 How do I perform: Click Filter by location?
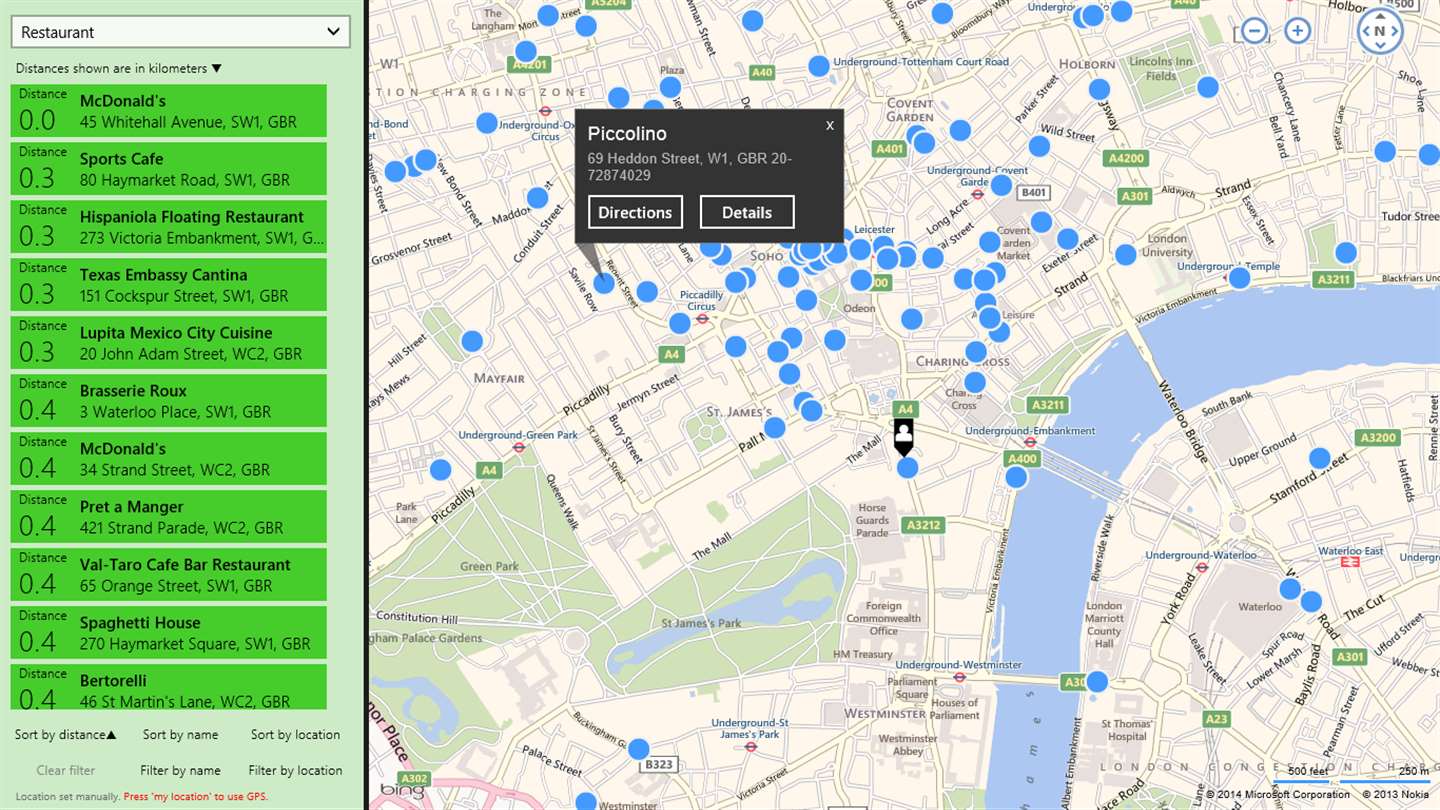[x=295, y=770]
